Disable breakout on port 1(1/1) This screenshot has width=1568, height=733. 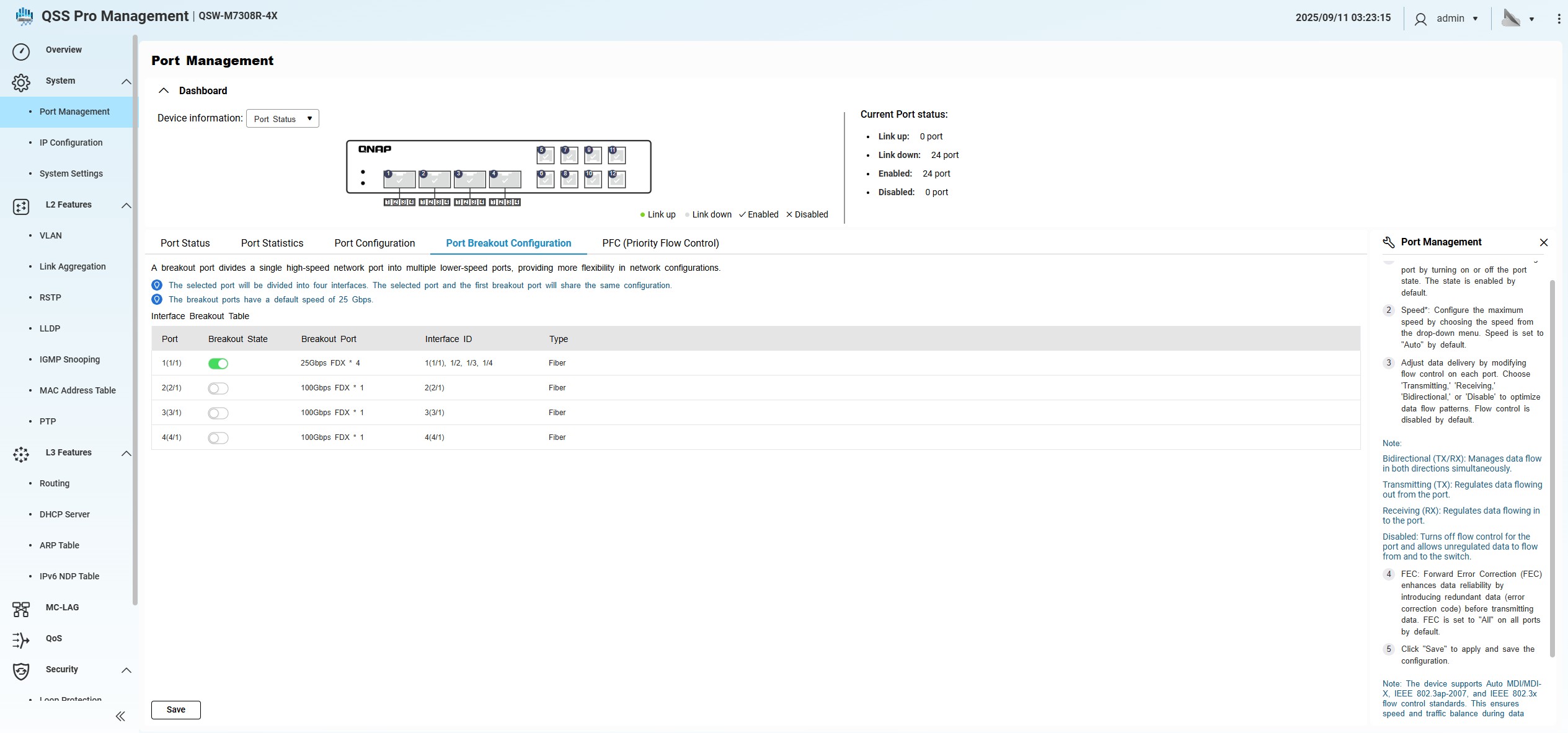click(x=218, y=364)
